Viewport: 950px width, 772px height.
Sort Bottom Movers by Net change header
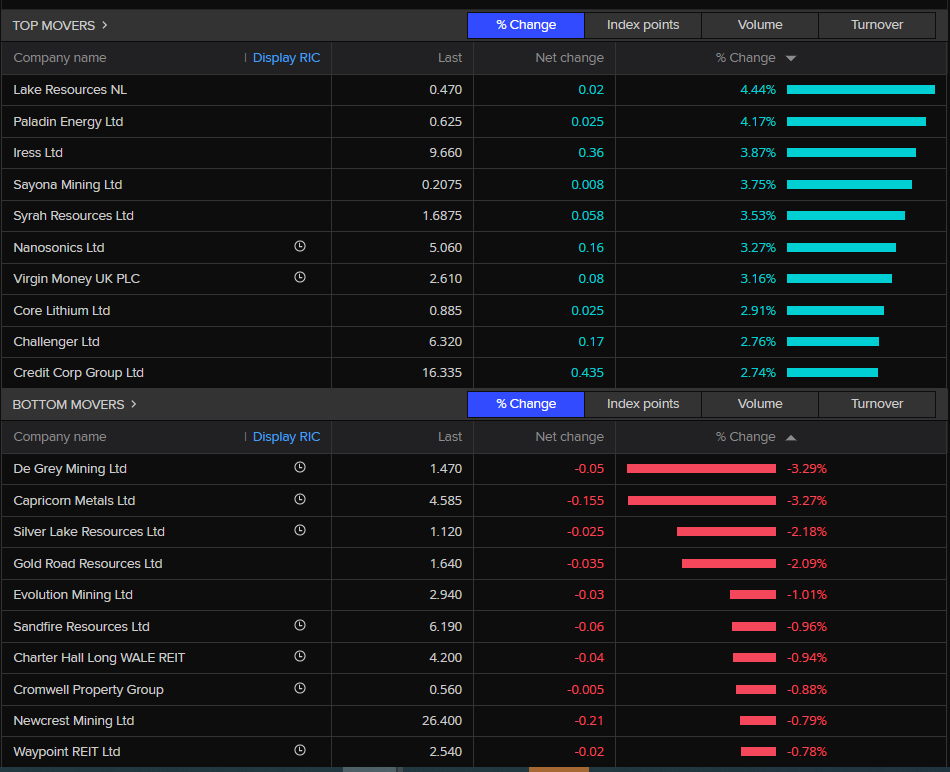tap(570, 437)
